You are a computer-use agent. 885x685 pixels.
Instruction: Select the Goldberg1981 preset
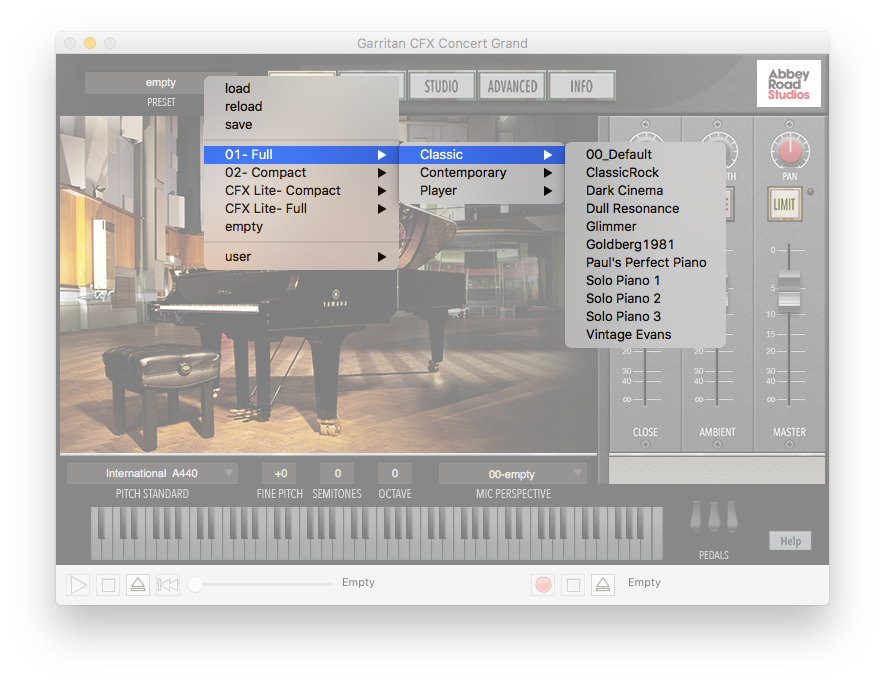(x=645, y=245)
